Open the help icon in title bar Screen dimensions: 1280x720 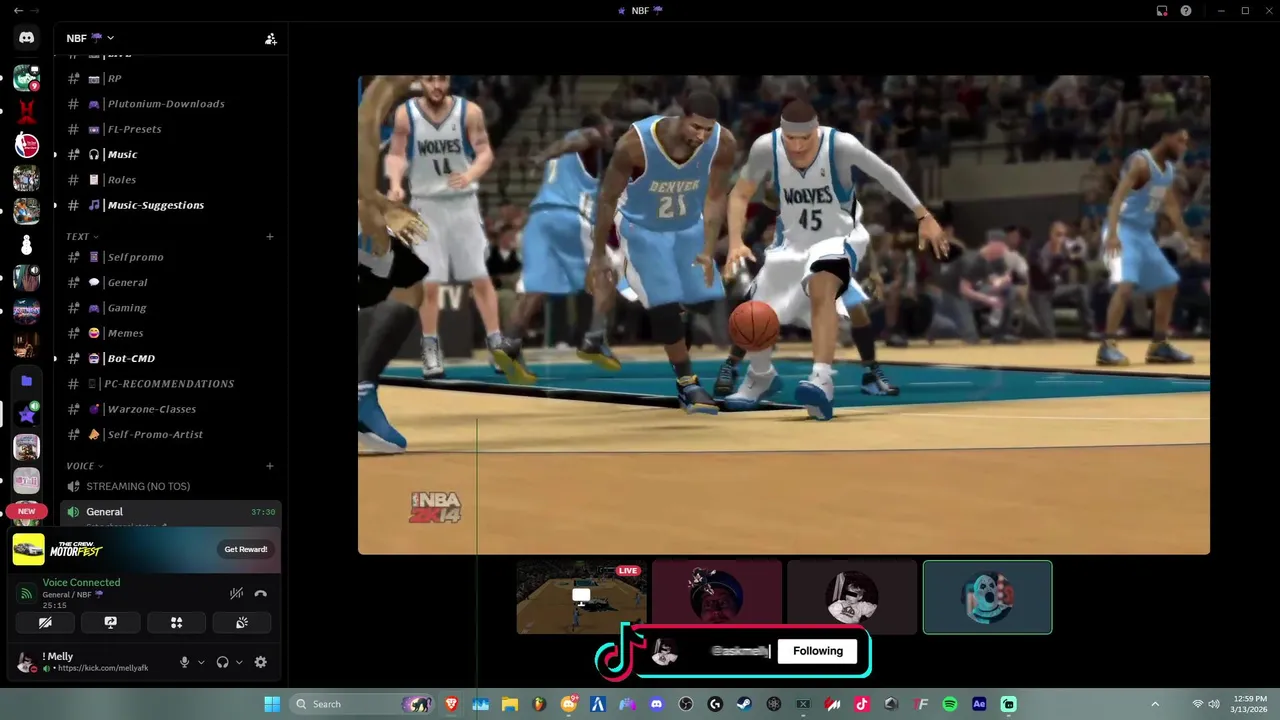coord(1186,11)
